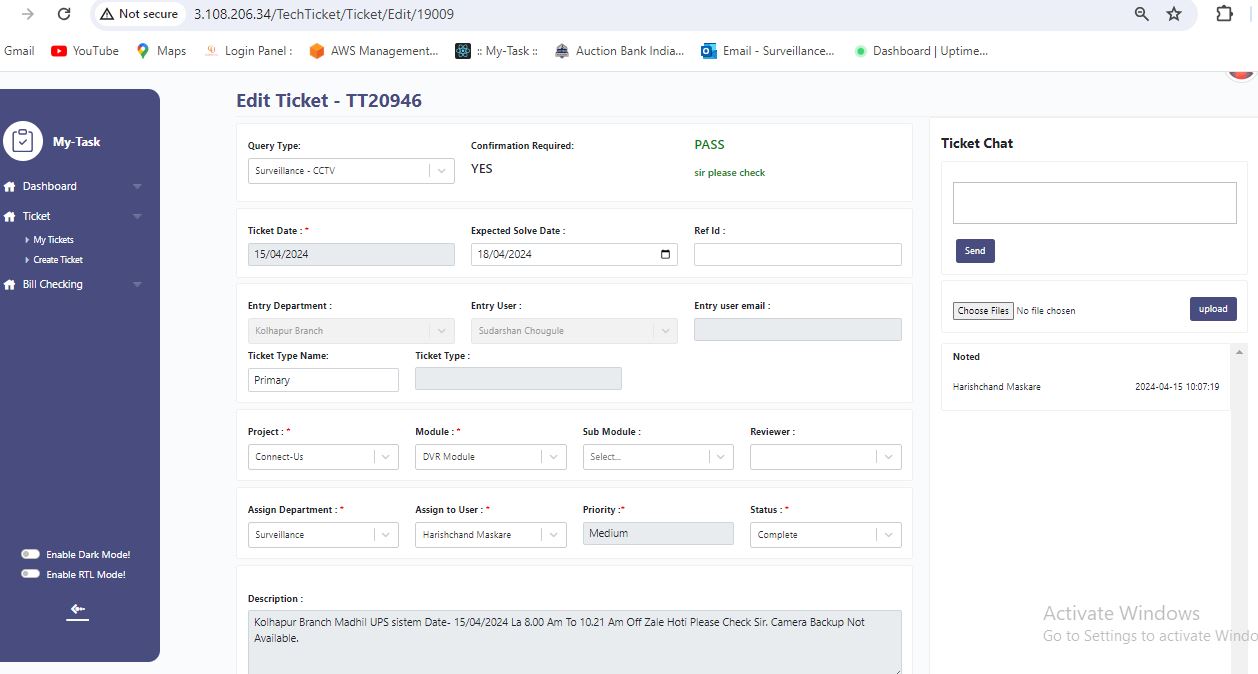Click the Ticket Chat message box

[1095, 203]
